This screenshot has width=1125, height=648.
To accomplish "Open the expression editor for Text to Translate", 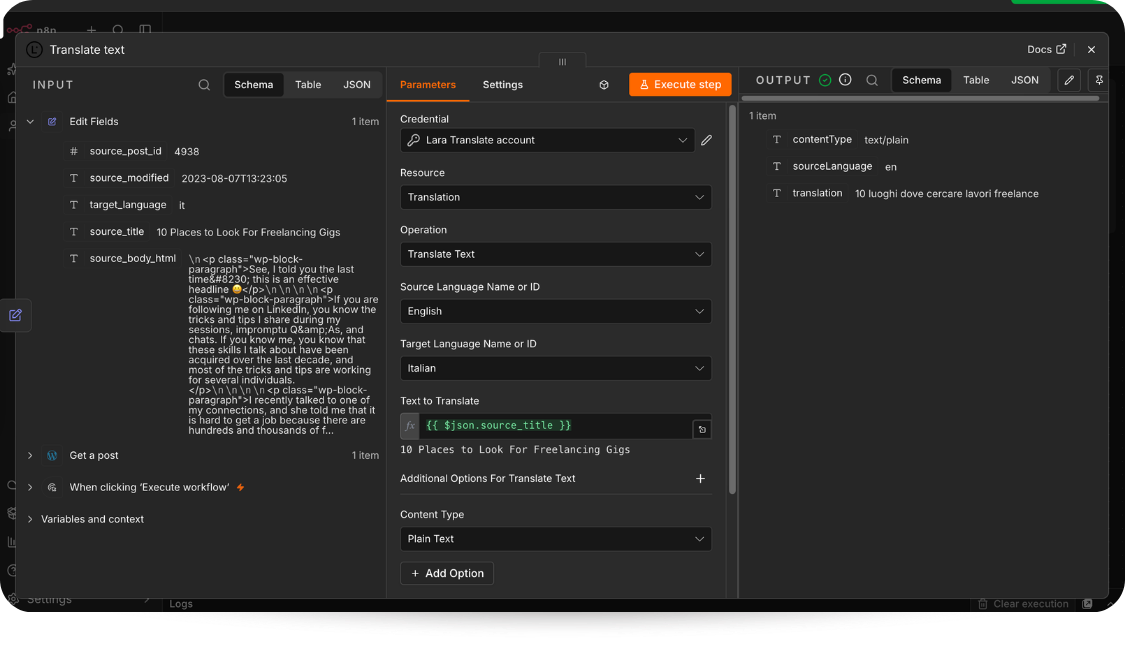I will (x=702, y=430).
